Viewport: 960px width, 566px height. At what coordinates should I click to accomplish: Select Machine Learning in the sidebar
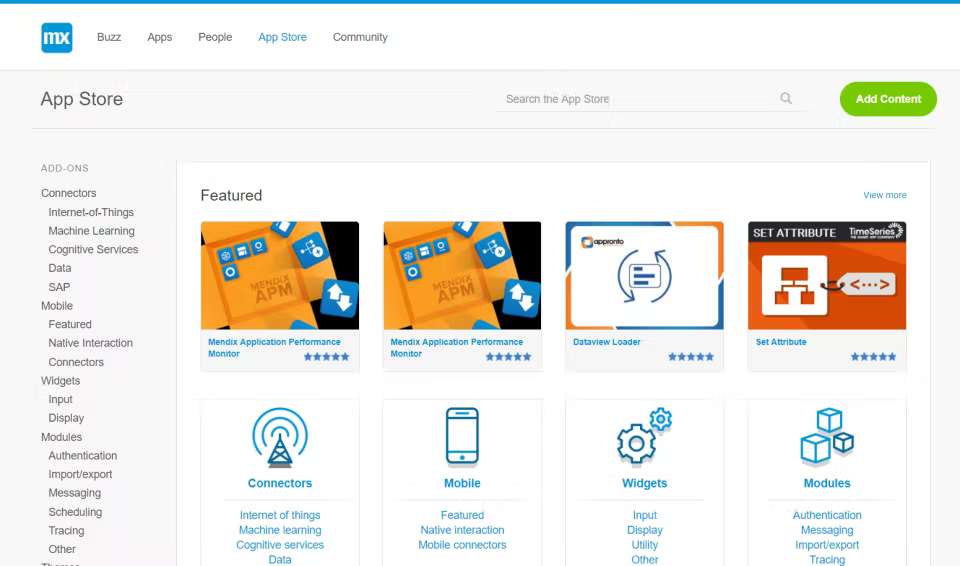pyautogui.click(x=91, y=231)
